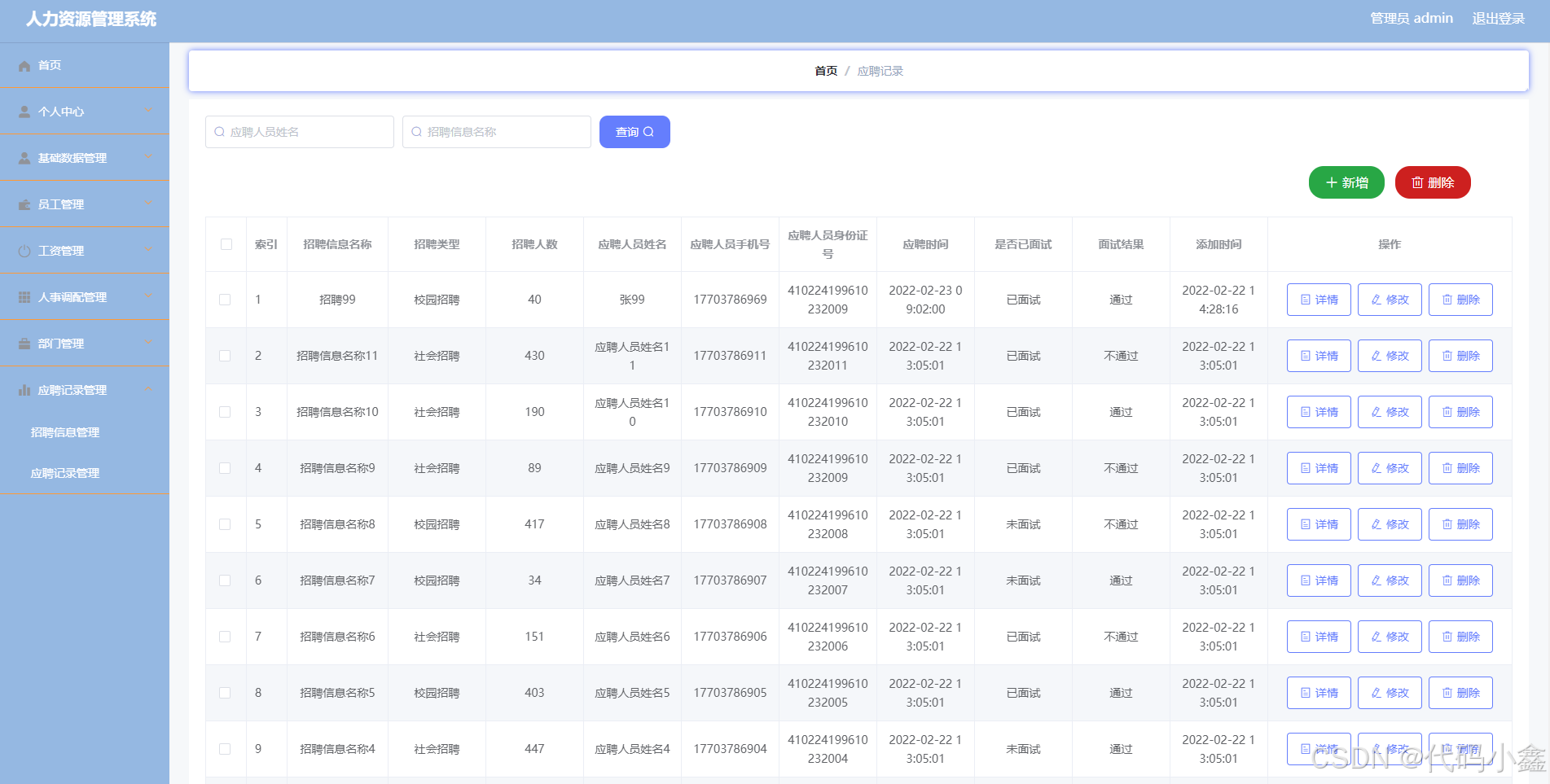This screenshot has width=1550, height=784.
Task: Expand the 员工管理 menu arrow
Action: 148,203
